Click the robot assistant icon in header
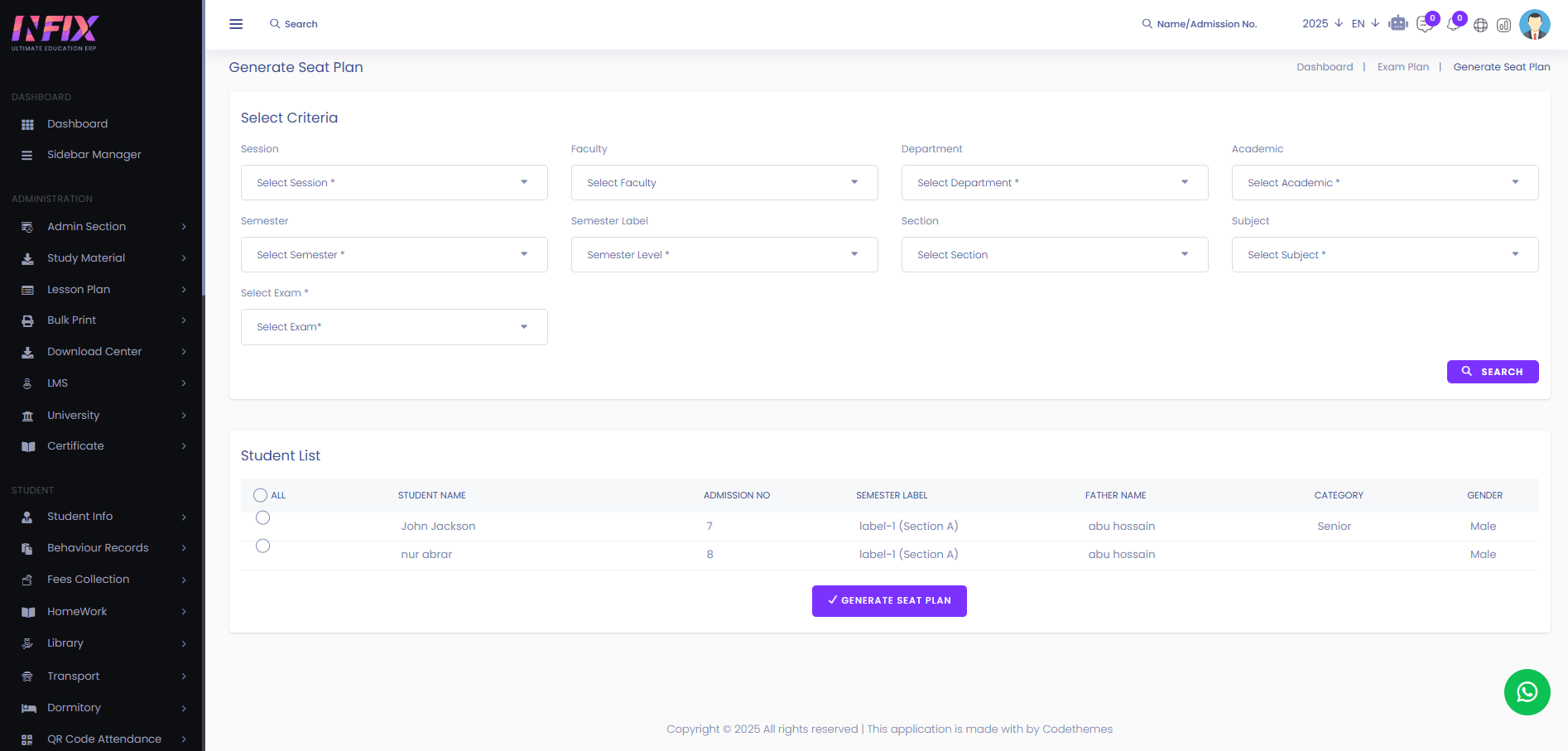The width and height of the screenshot is (1568, 751). point(1398,23)
